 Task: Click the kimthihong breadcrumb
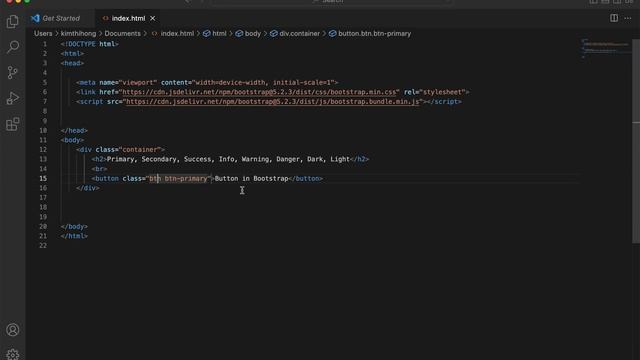78,33
